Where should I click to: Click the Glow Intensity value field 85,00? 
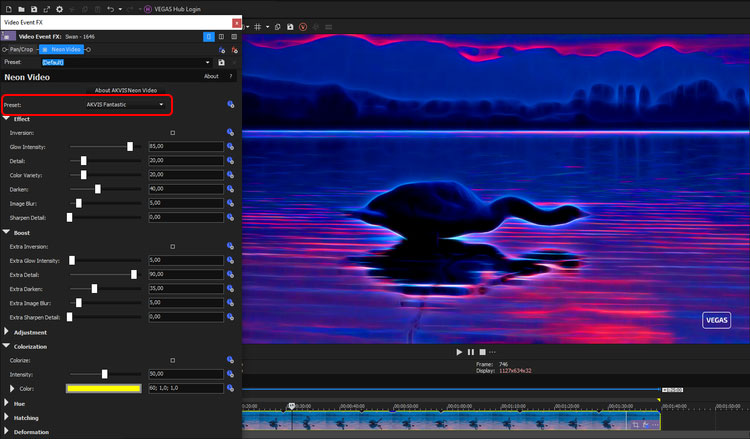186,146
